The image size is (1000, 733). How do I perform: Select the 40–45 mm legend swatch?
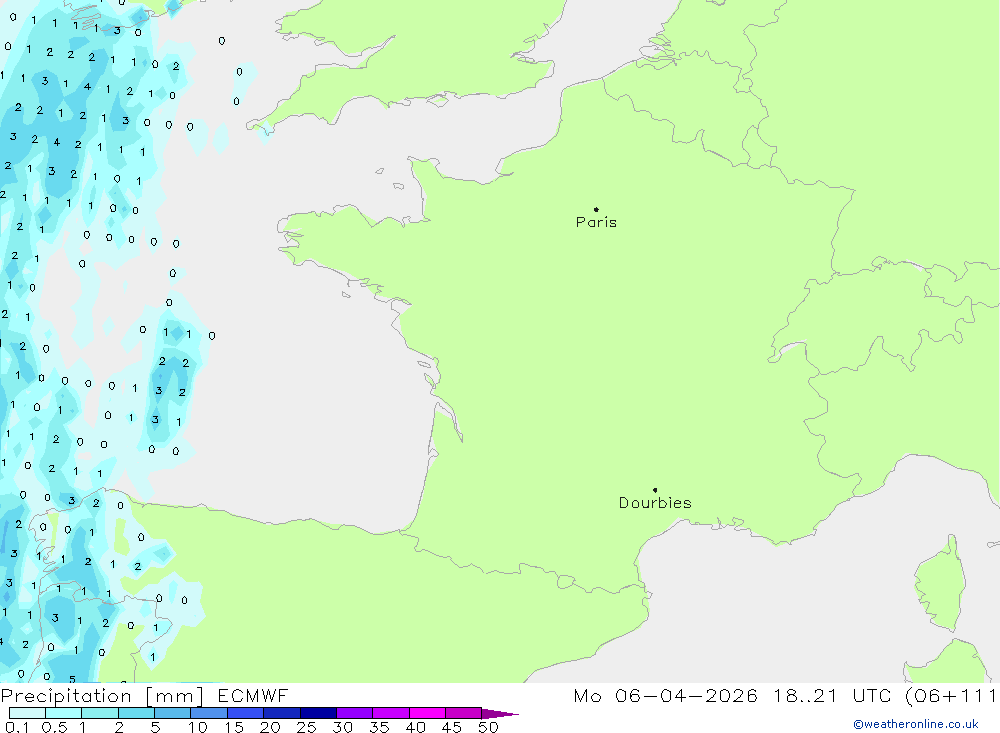[x=427, y=713]
